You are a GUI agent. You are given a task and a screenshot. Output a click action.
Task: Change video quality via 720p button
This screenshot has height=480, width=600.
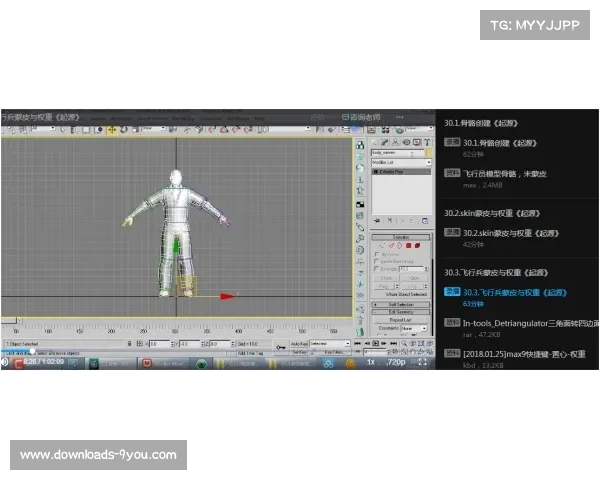pos(399,362)
